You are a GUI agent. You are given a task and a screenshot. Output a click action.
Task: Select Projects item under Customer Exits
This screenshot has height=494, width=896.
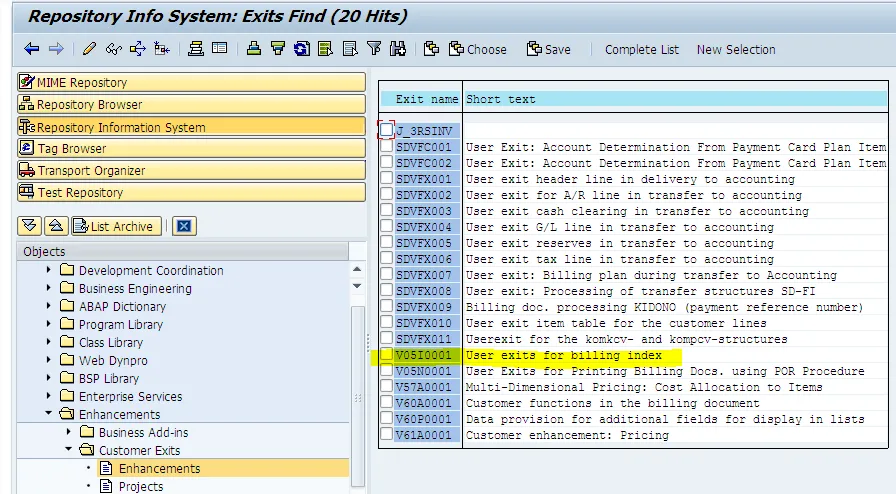[140, 487]
